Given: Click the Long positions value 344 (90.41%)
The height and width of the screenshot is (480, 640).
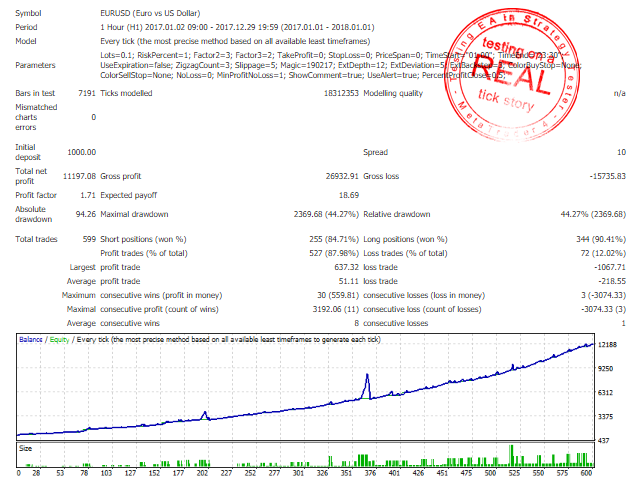Looking at the screenshot, I should 601,239.
